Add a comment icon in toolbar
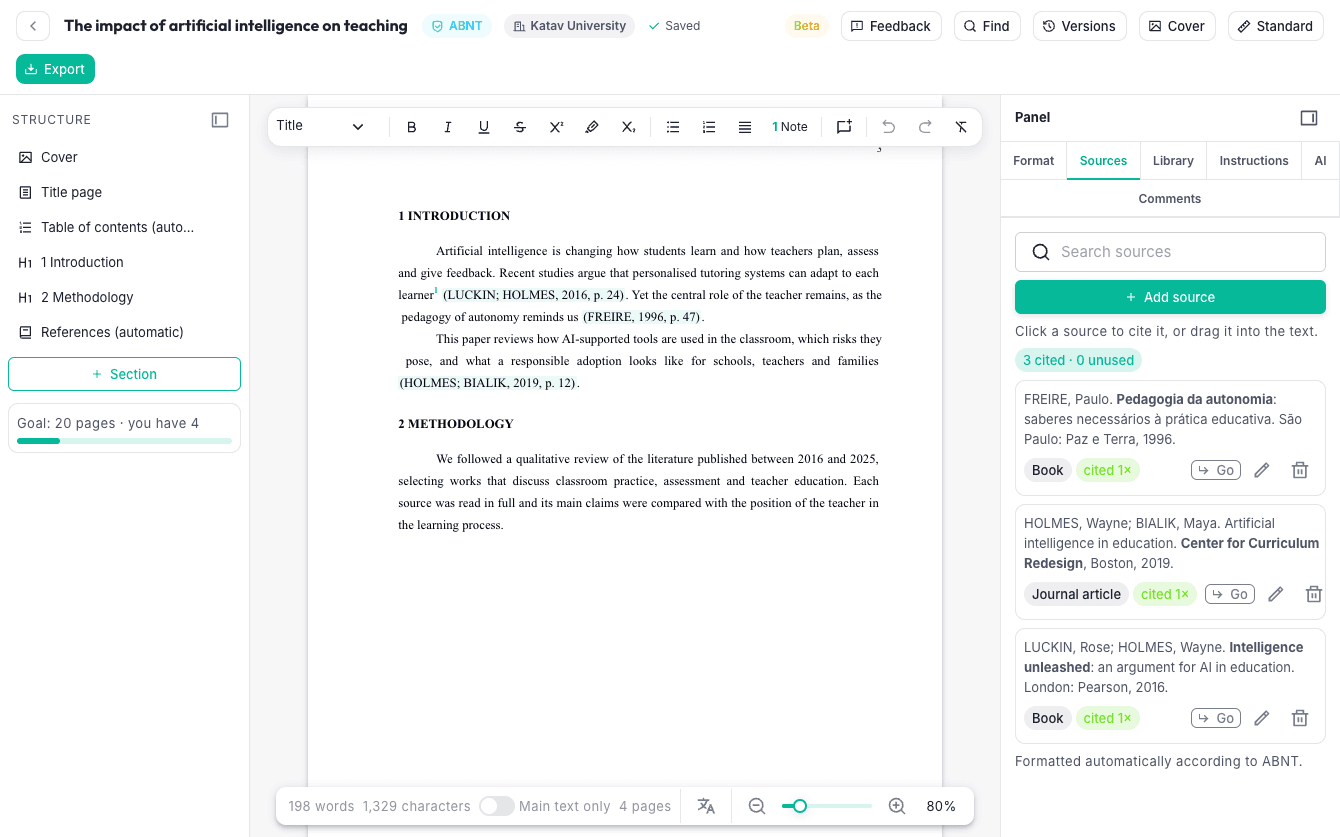The image size is (1340, 837). pyautogui.click(x=844, y=127)
